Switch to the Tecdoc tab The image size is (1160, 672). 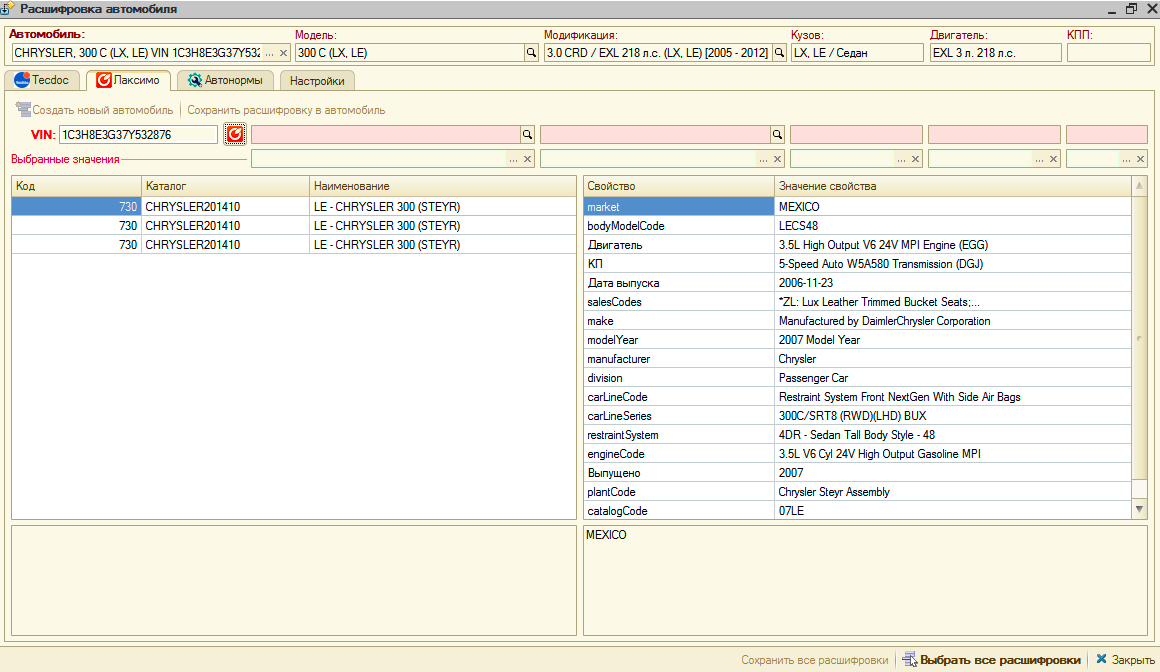click(41, 80)
